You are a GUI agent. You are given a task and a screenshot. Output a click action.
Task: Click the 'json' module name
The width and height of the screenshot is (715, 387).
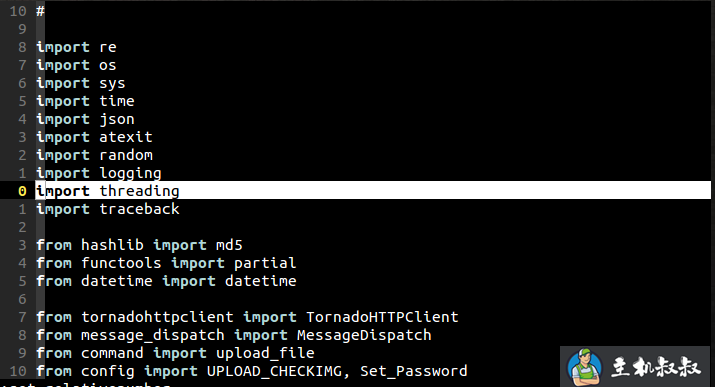pyautogui.click(x=117, y=119)
